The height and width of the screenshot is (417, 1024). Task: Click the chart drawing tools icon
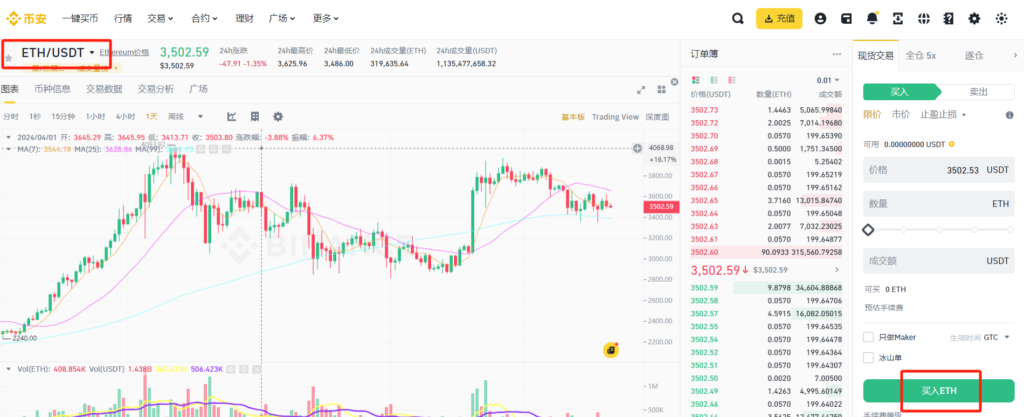click(x=231, y=116)
